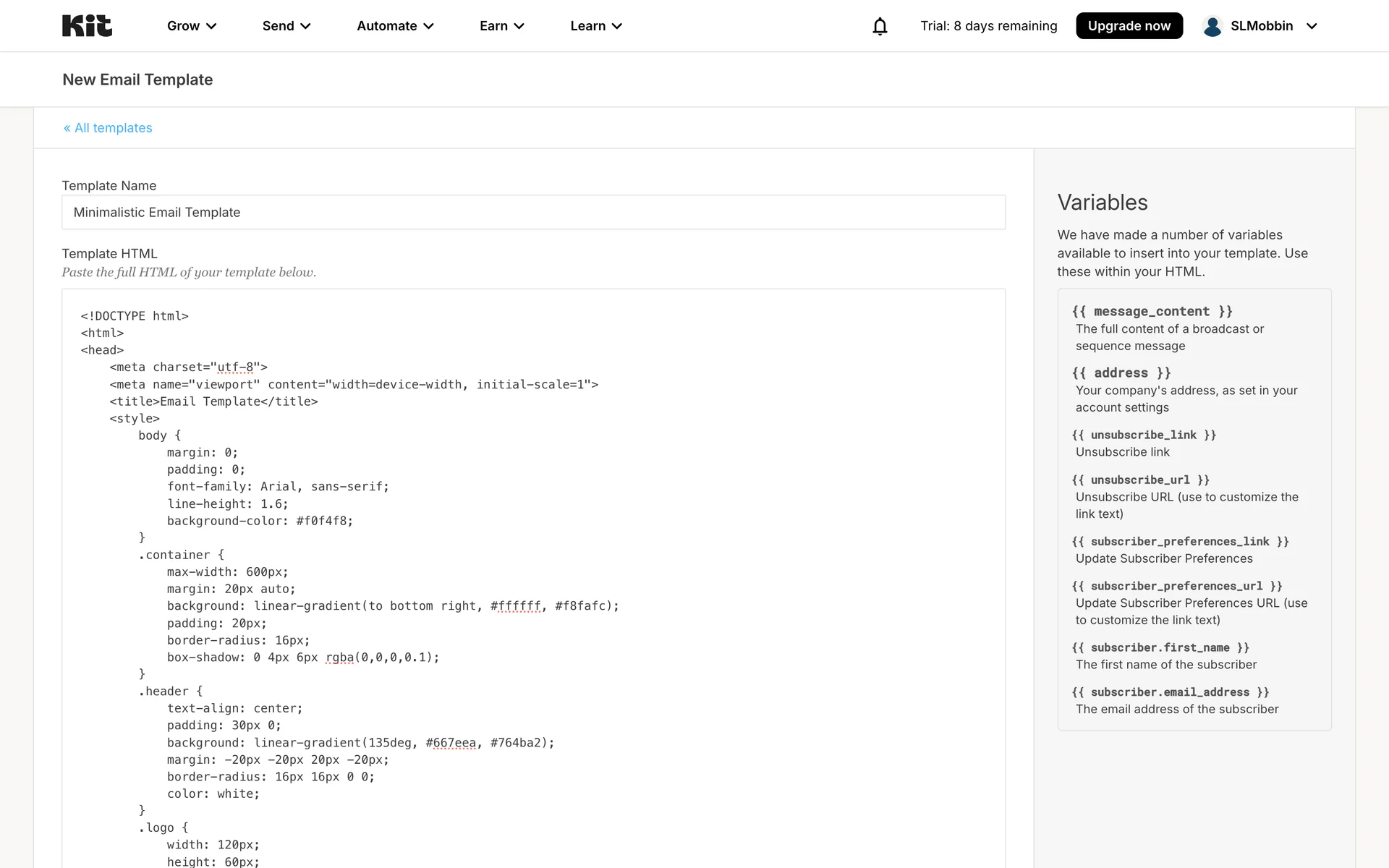
Task: Click the message_content variable
Action: tap(1152, 312)
